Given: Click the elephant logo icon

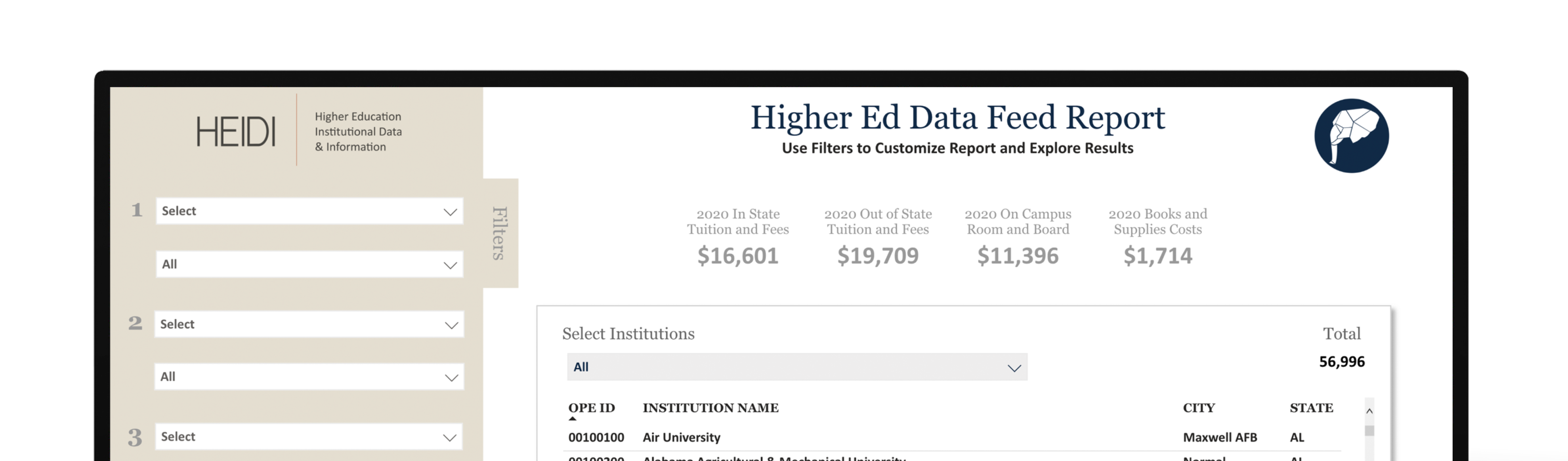Looking at the screenshot, I should [x=1351, y=135].
